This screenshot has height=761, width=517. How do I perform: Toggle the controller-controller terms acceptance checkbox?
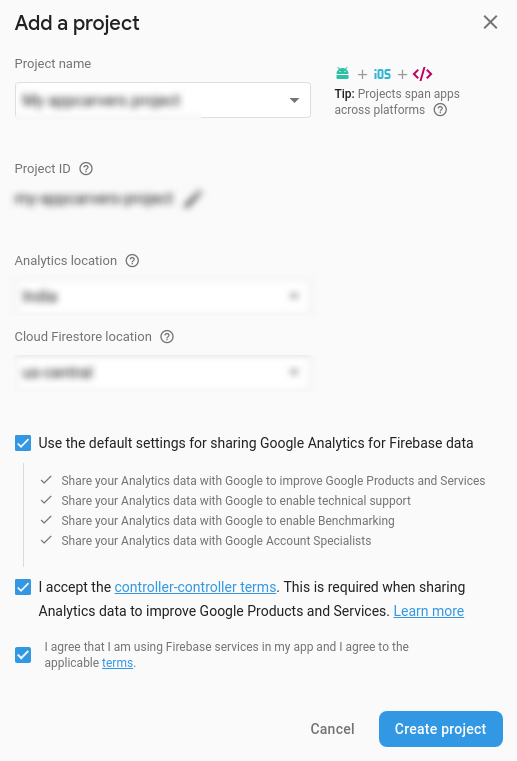[23, 587]
